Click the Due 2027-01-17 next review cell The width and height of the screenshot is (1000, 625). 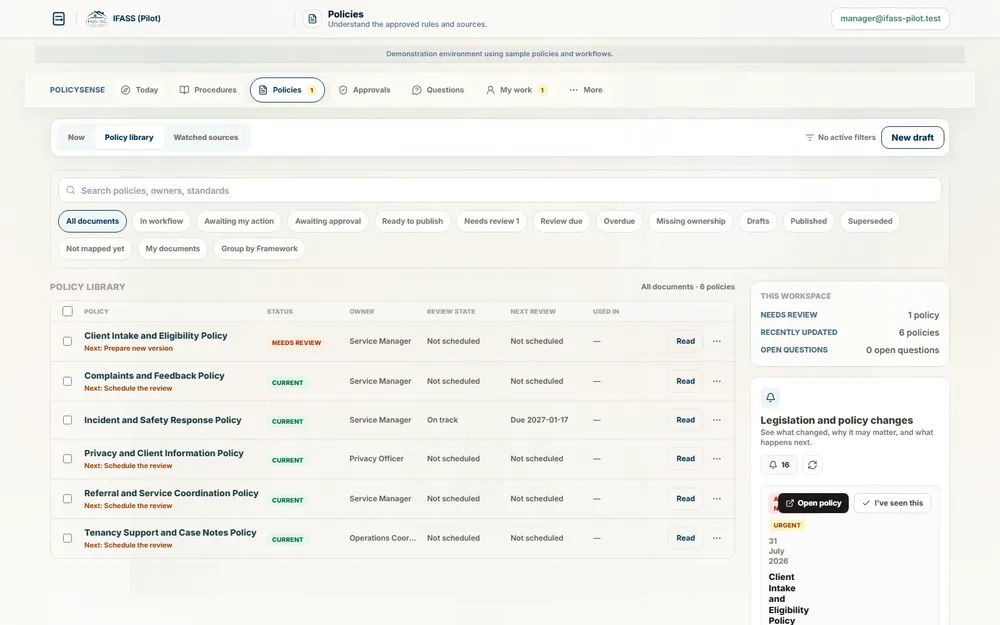point(539,420)
